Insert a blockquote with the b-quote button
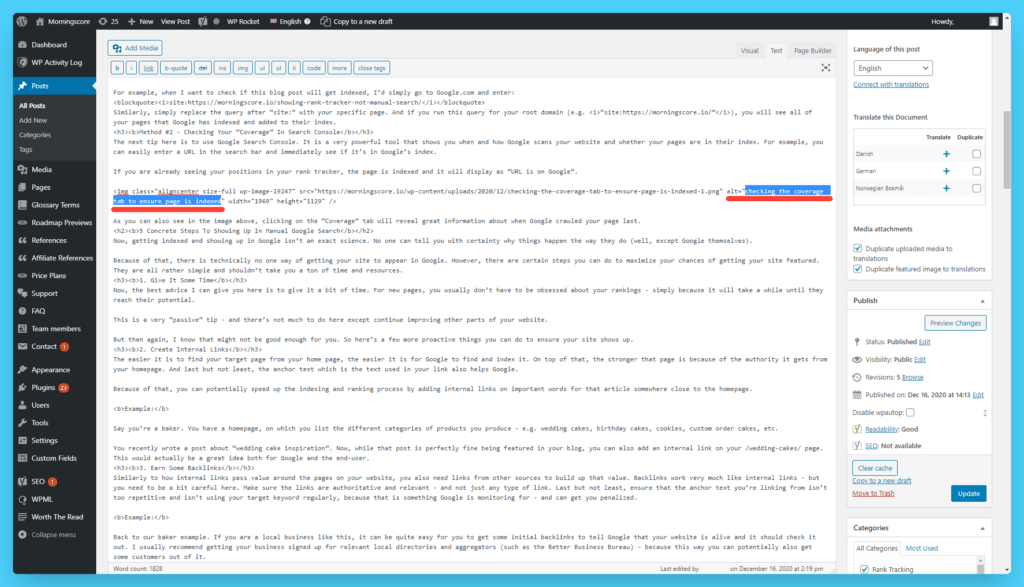Screen dimensions: 1024x587 [176, 67]
